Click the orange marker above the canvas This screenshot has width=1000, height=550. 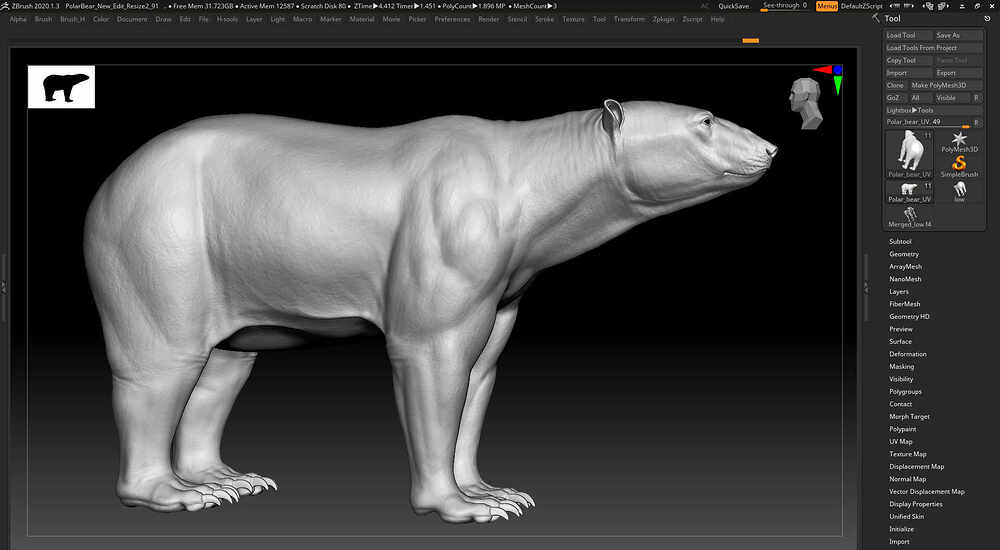point(751,40)
